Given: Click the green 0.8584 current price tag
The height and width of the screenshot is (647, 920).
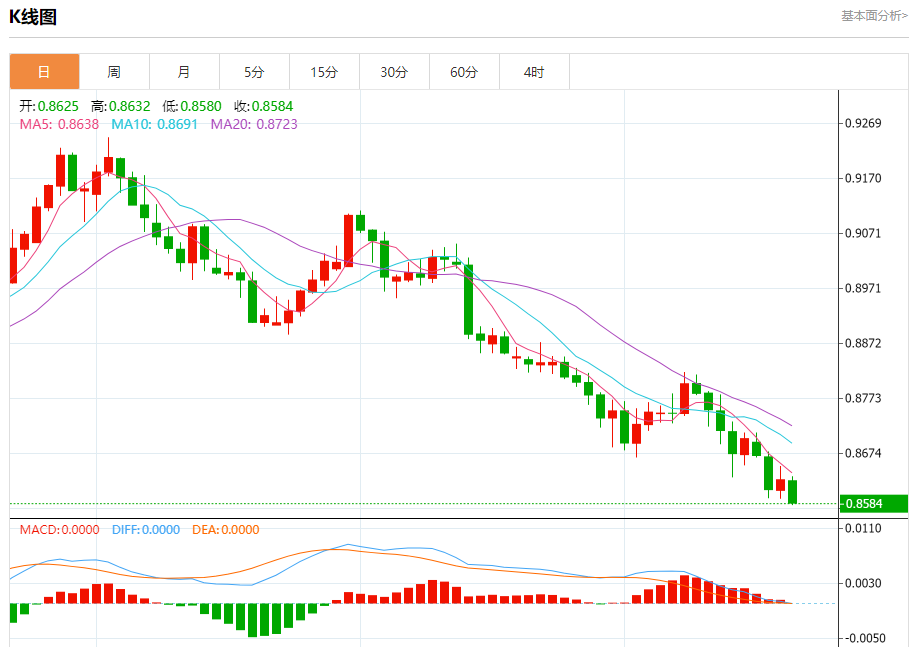Looking at the screenshot, I should tap(874, 503).
